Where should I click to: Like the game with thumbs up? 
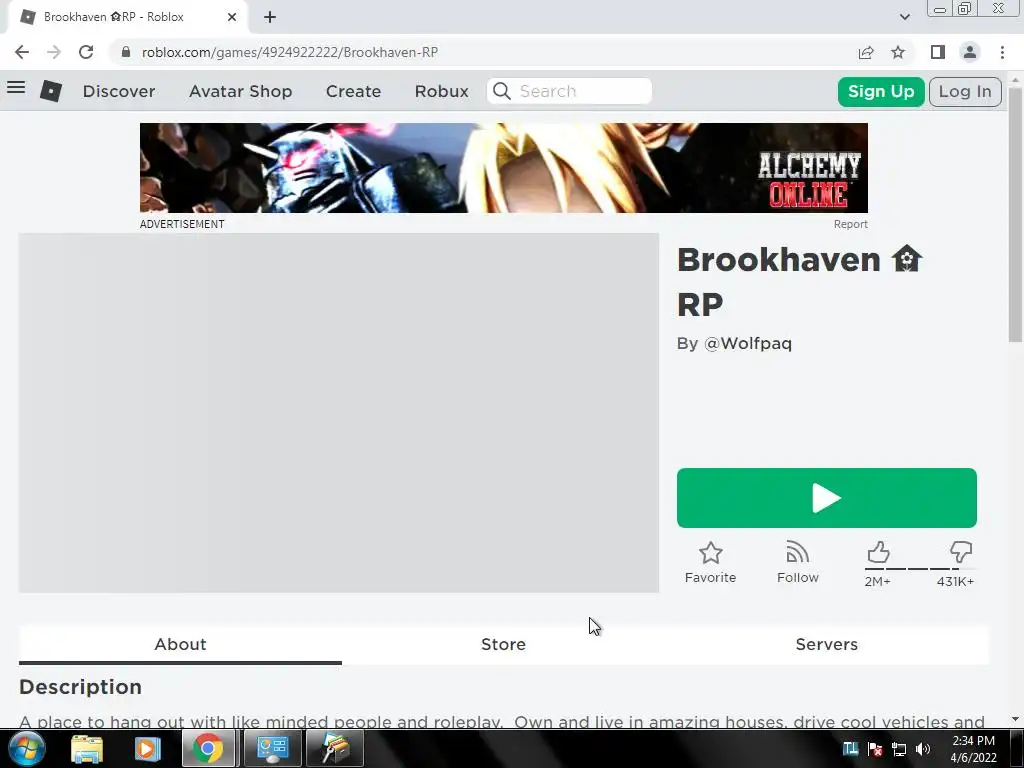tap(878, 552)
